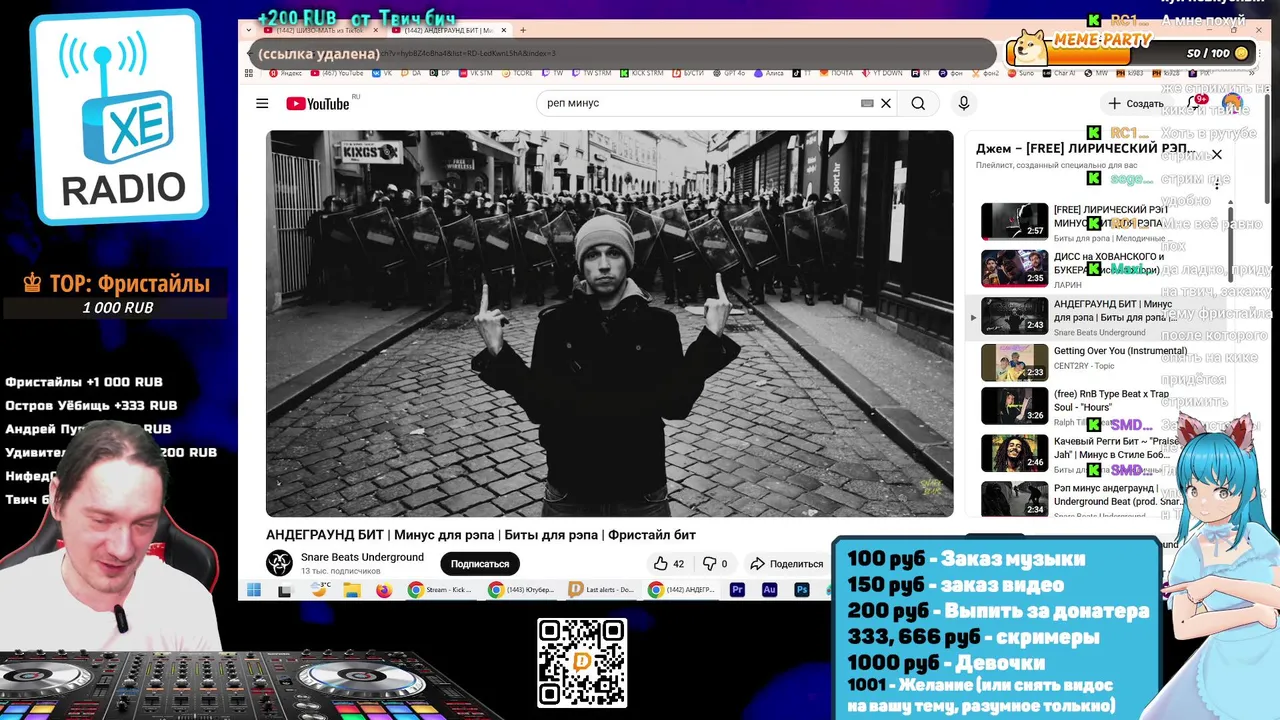Viewport: 1280px width, 720px height.
Task: Open the ПОЧТА bookmark
Action: click(836, 73)
